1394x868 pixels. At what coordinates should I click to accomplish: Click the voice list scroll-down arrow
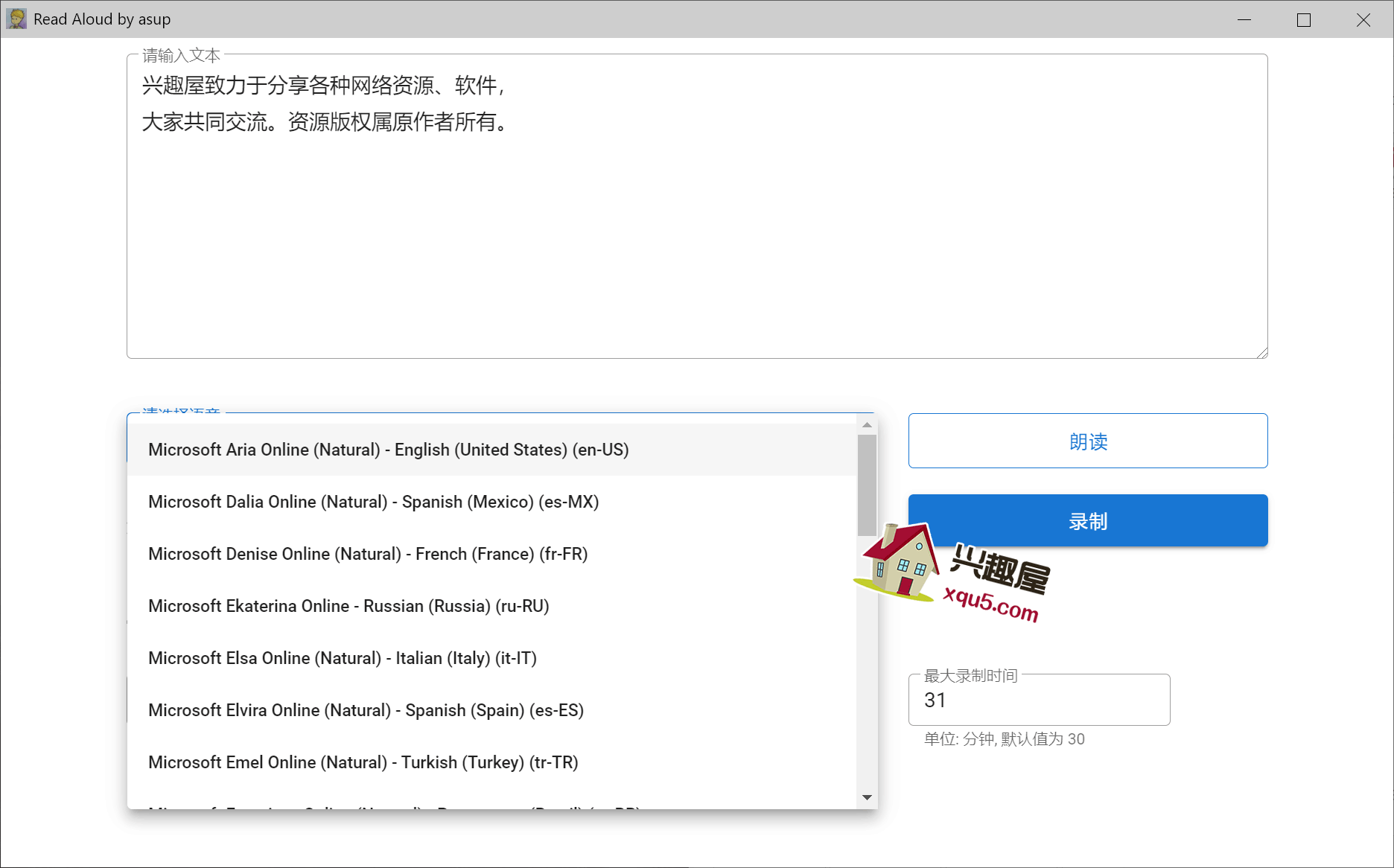click(x=867, y=797)
